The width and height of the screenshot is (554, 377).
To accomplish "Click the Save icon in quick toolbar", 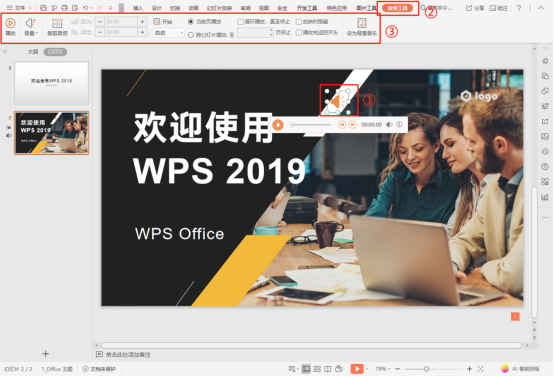I will (x=43, y=8).
